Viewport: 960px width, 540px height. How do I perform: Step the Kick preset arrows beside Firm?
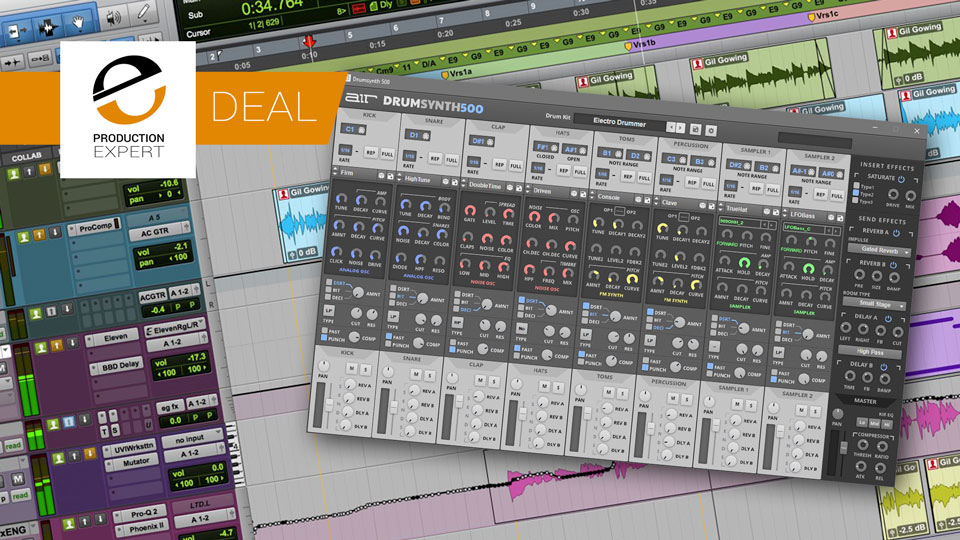tap(335, 171)
